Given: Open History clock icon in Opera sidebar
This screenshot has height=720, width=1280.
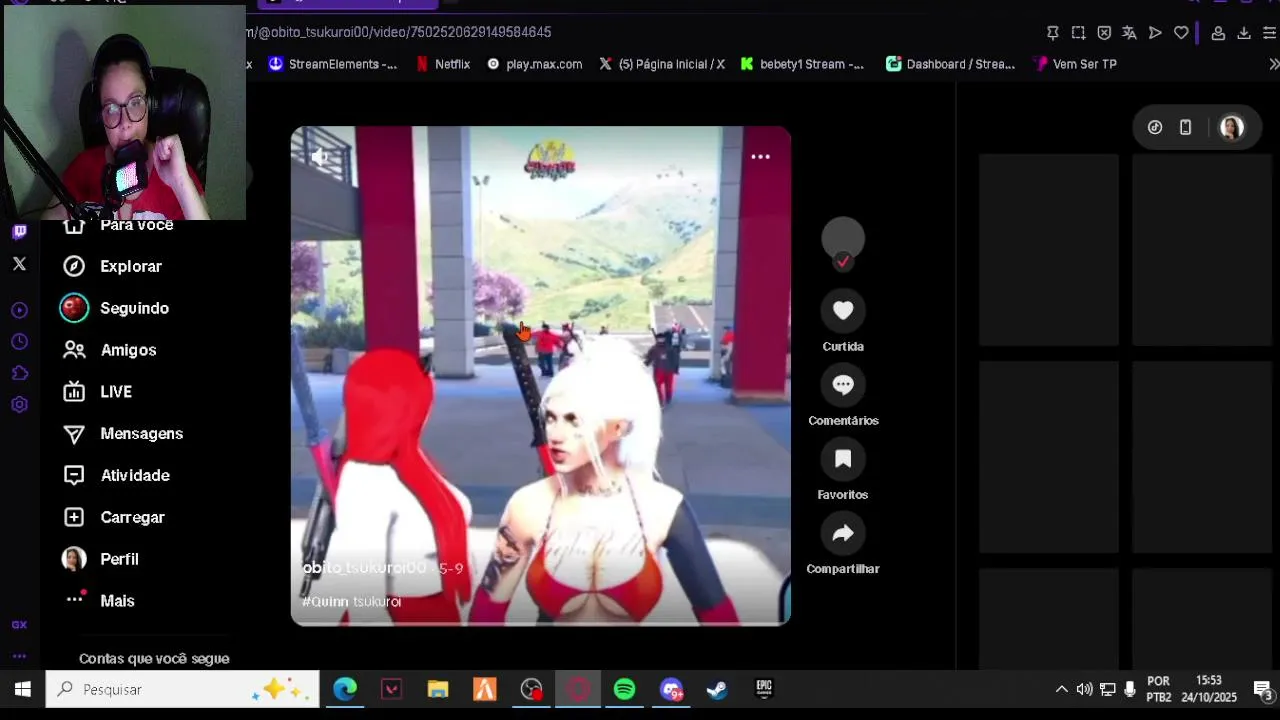Looking at the screenshot, I should [x=19, y=342].
